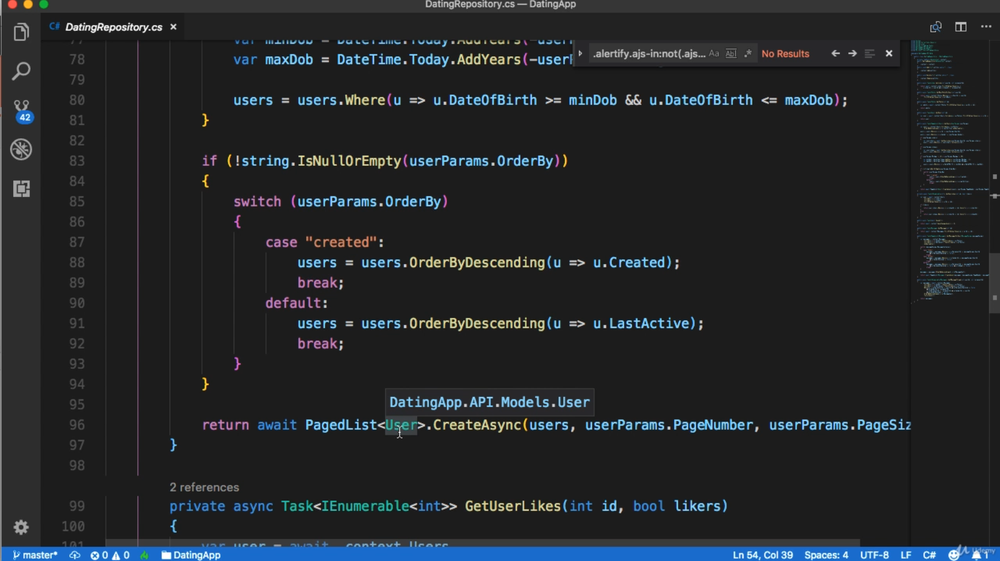Viewport: 1000px width, 561px height.
Task: Click line number 83 in the gutter
Action: pos(77,161)
